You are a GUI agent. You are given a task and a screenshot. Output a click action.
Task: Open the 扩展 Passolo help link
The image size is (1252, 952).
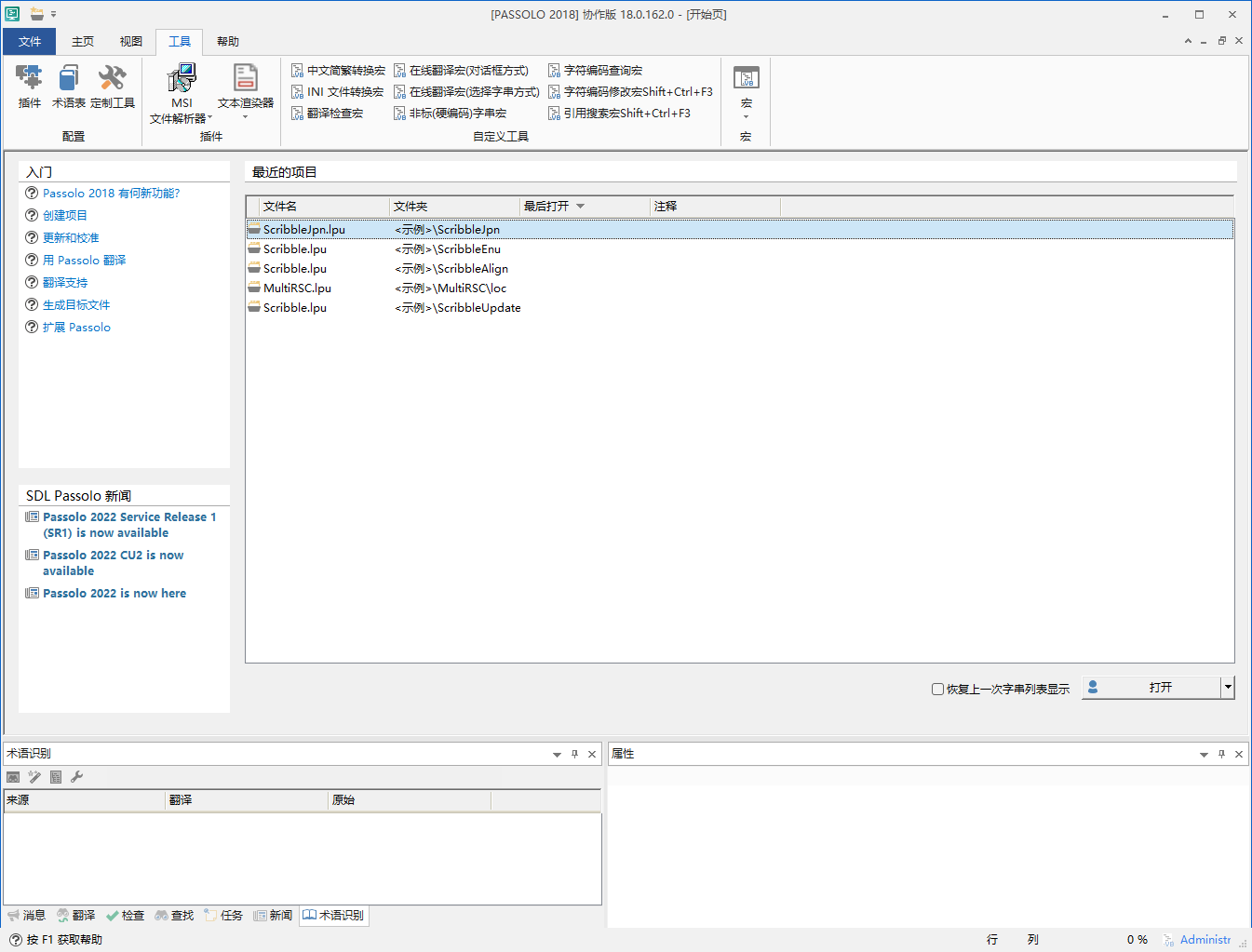[x=76, y=328]
